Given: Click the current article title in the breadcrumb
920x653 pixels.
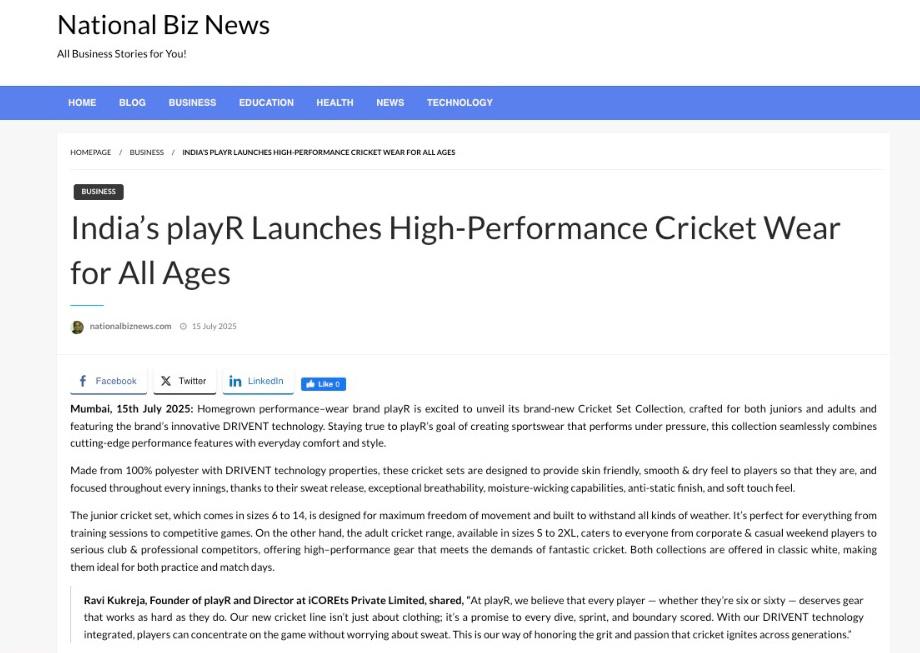Looking at the screenshot, I should tap(319, 152).
